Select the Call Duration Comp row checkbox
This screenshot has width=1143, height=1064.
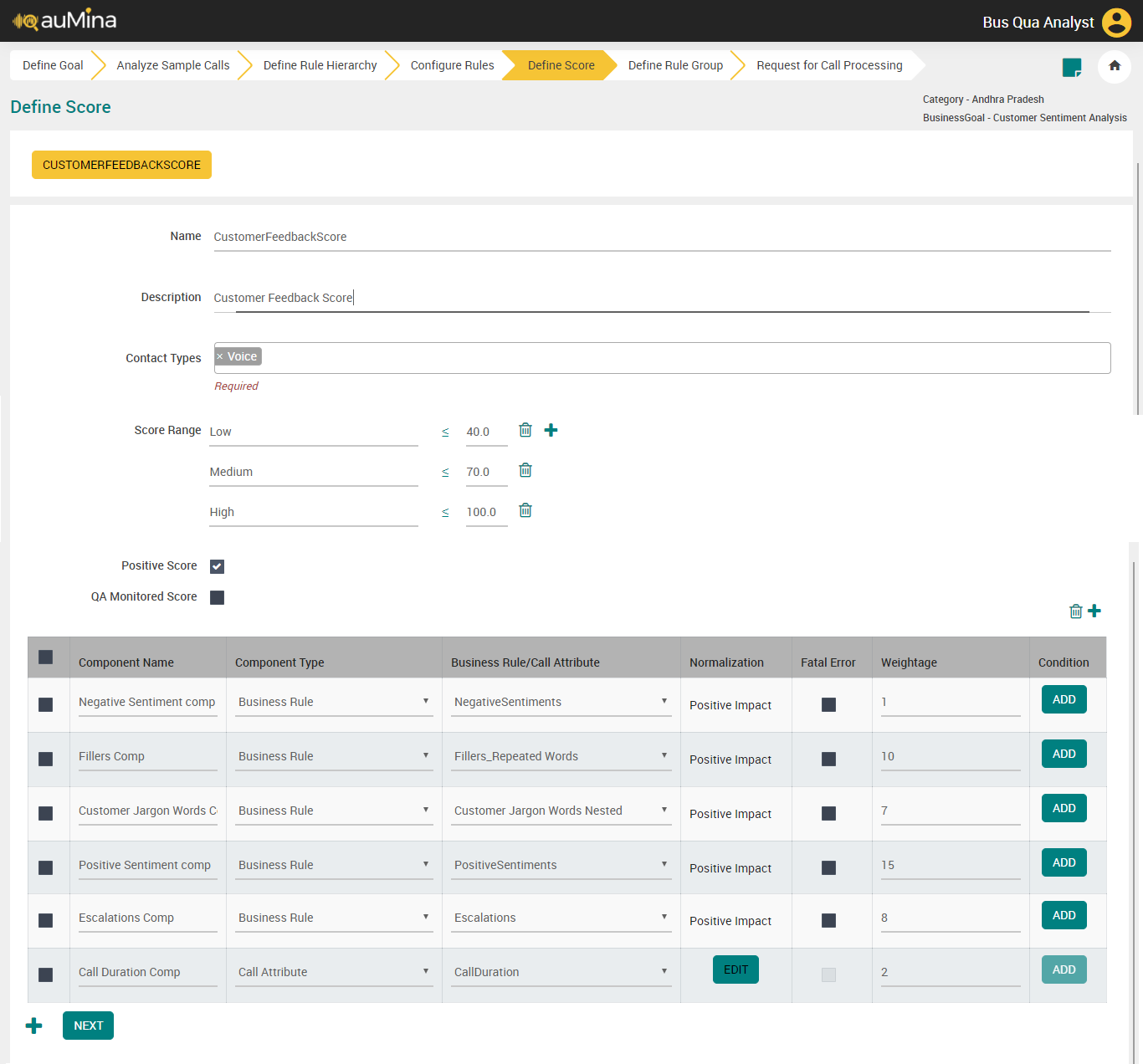46,975
